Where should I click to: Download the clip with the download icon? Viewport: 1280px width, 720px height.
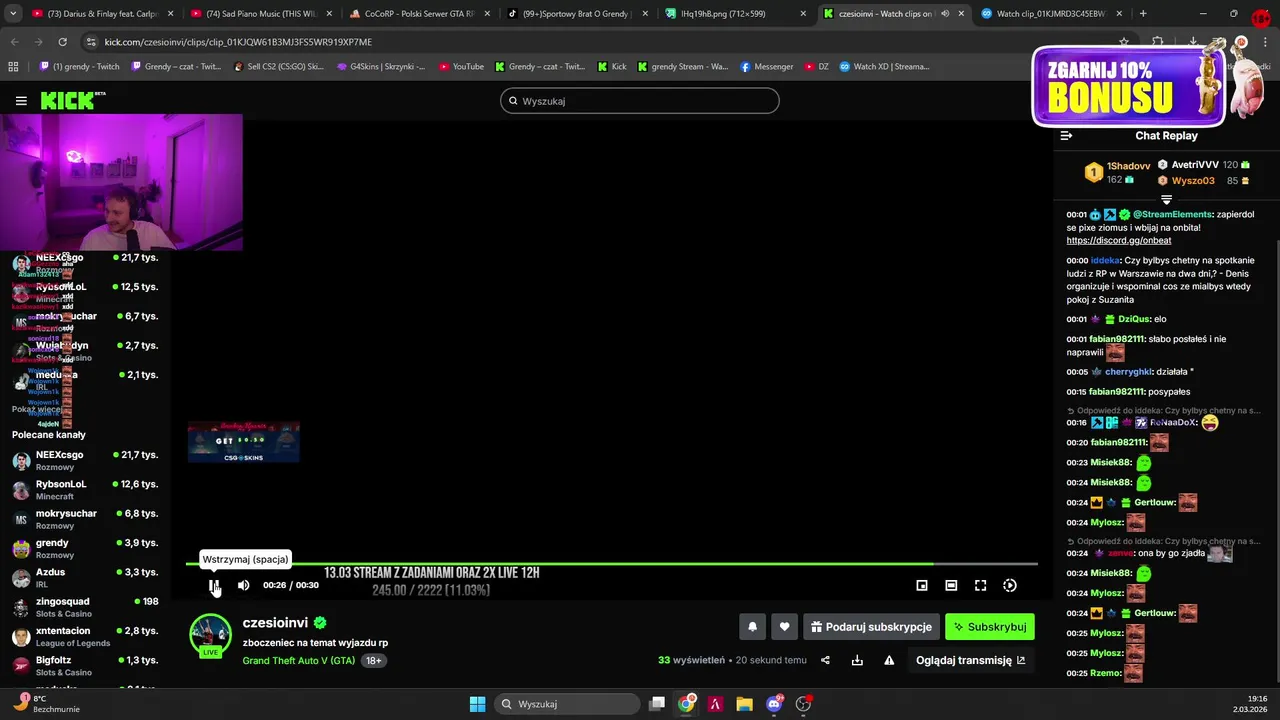[857, 660]
